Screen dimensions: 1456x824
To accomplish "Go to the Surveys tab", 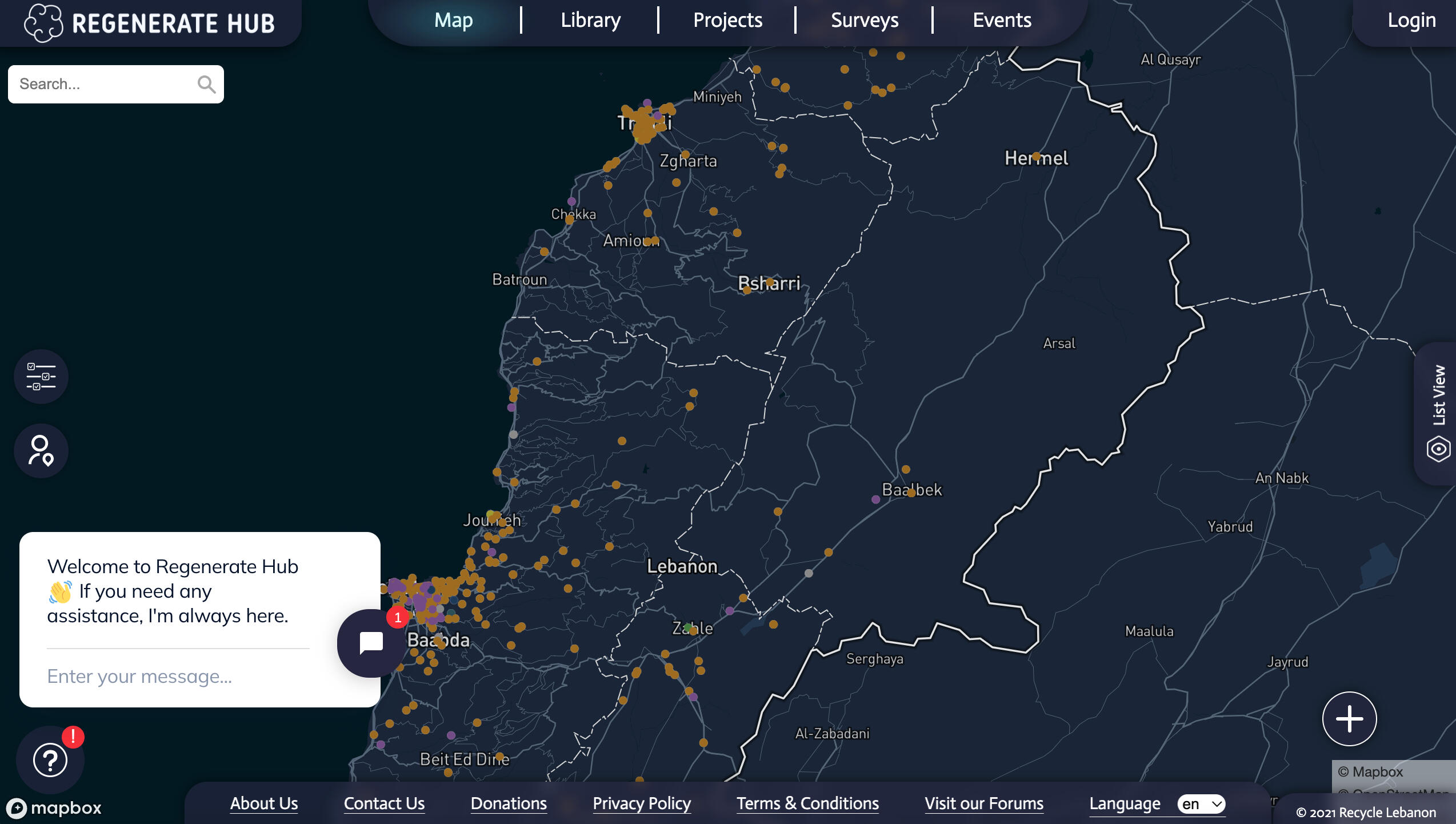I will coord(865,20).
